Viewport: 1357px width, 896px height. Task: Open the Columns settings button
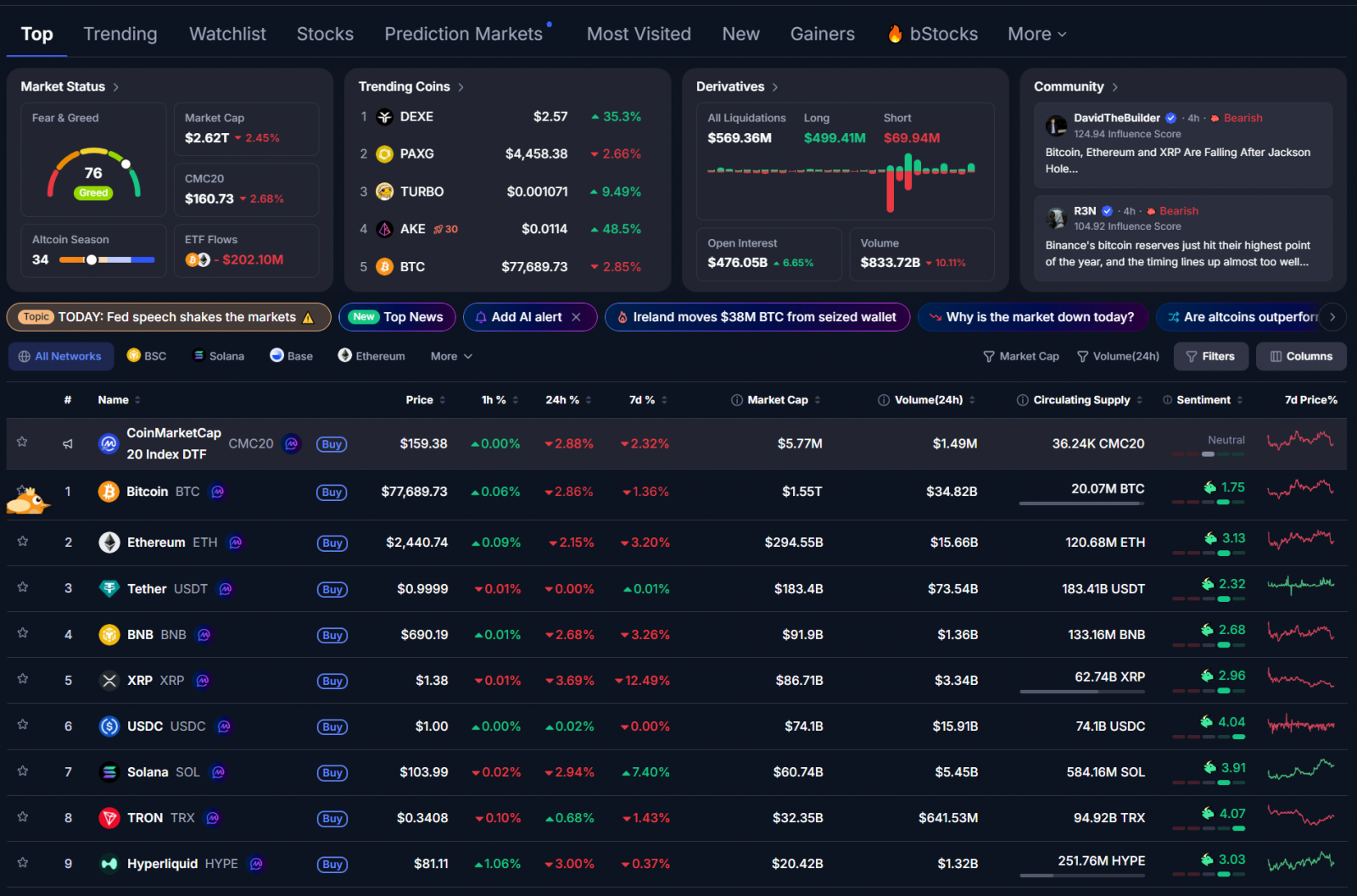point(1301,356)
